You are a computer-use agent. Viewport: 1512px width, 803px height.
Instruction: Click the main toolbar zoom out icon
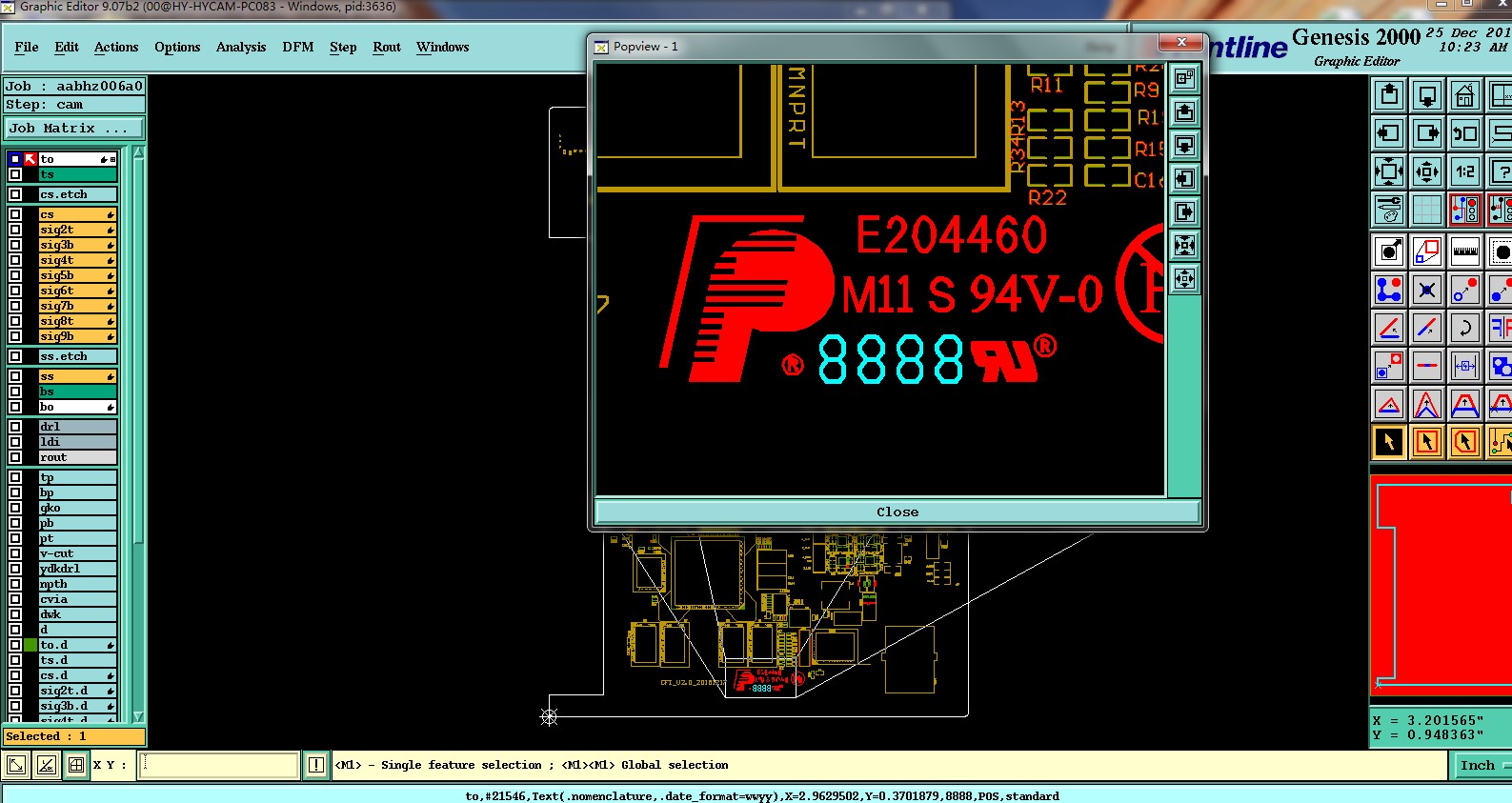pyautogui.click(x=1427, y=171)
